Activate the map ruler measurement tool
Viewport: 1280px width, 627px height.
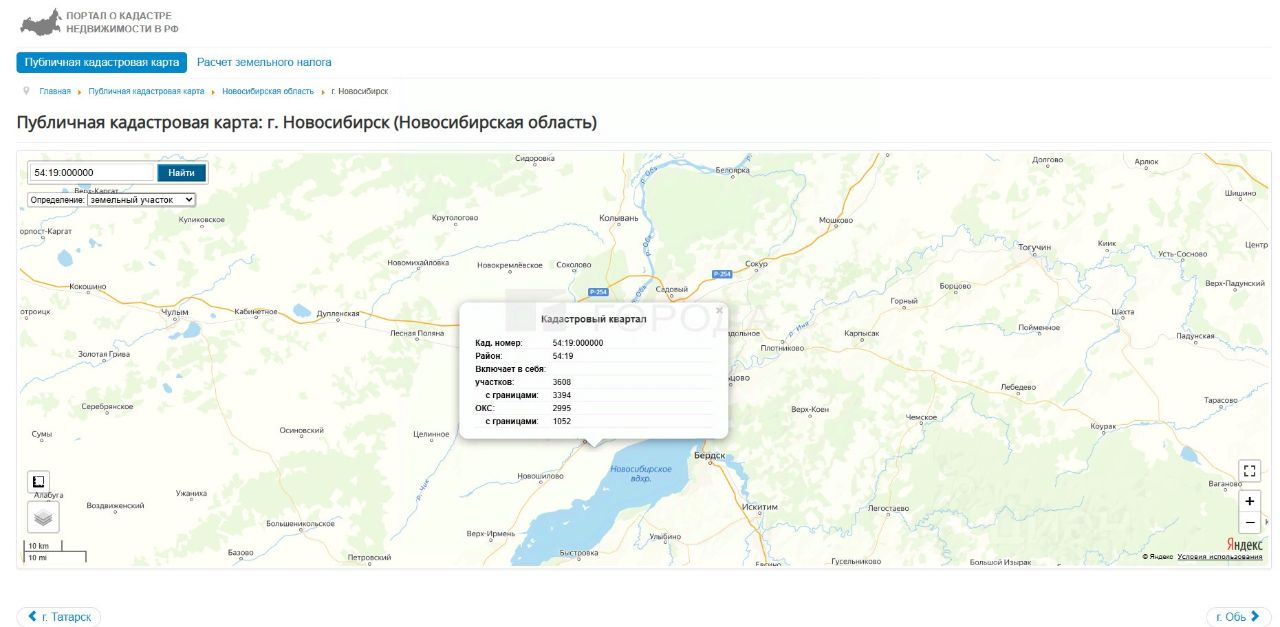[x=40, y=482]
